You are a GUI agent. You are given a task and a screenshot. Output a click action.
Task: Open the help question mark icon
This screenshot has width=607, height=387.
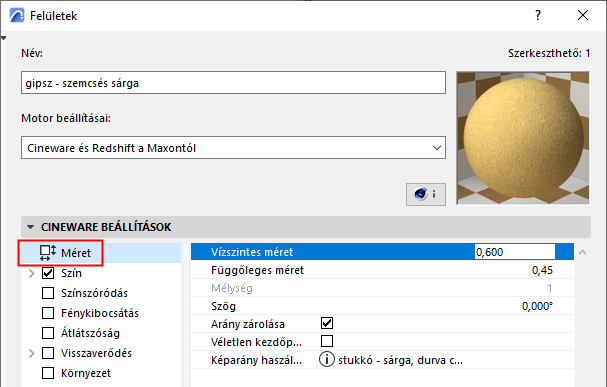pyautogui.click(x=538, y=15)
